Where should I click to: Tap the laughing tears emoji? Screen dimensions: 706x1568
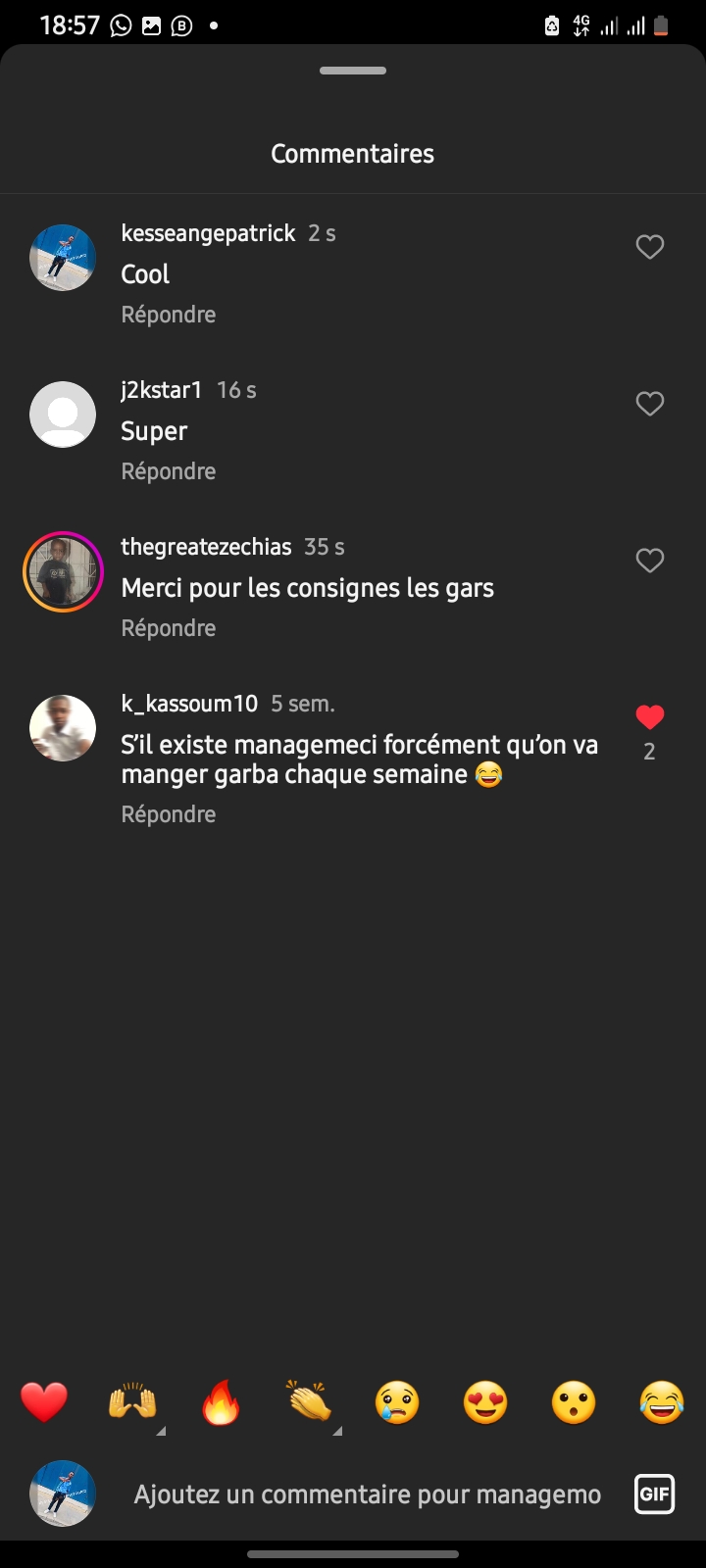point(662,1402)
